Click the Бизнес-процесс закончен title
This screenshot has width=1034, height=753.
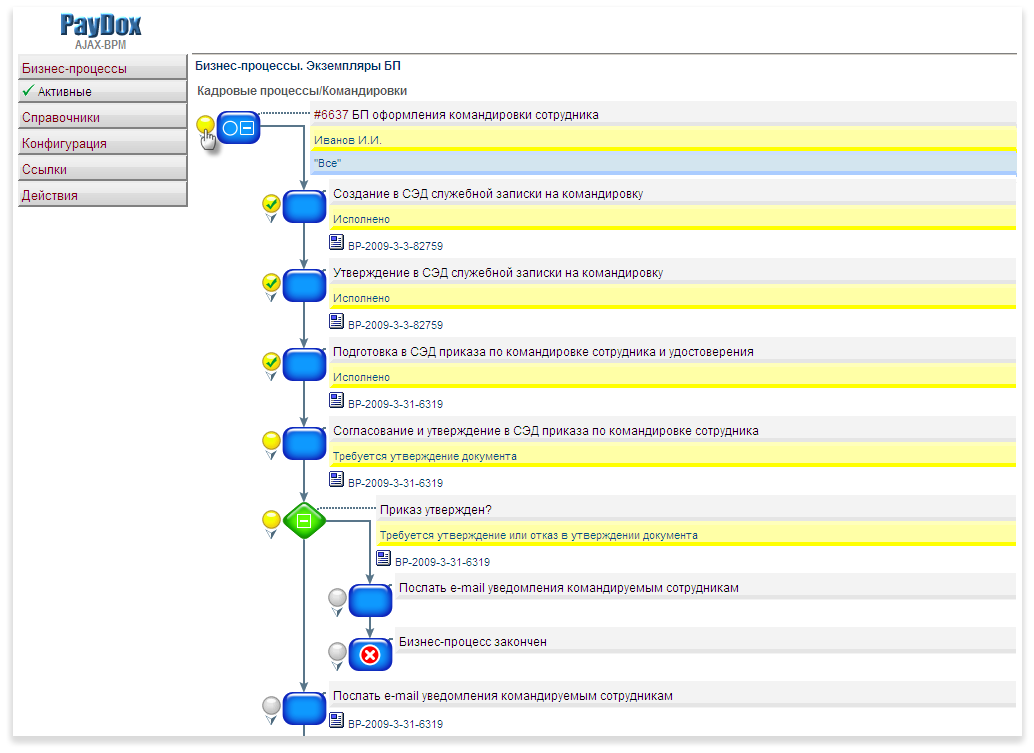pyautogui.click(x=473, y=642)
